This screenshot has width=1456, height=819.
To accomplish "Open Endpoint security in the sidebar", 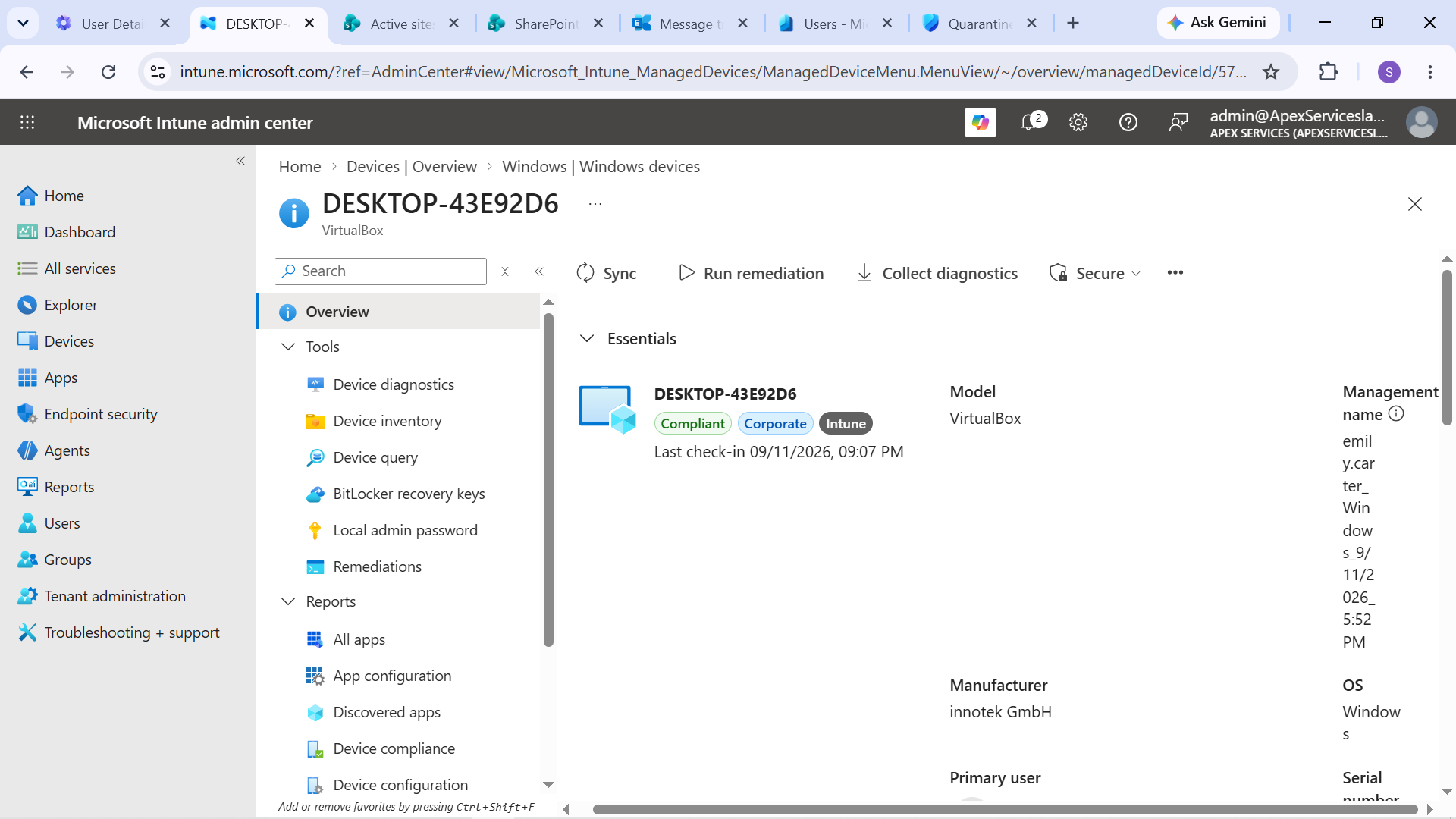I will point(101,414).
